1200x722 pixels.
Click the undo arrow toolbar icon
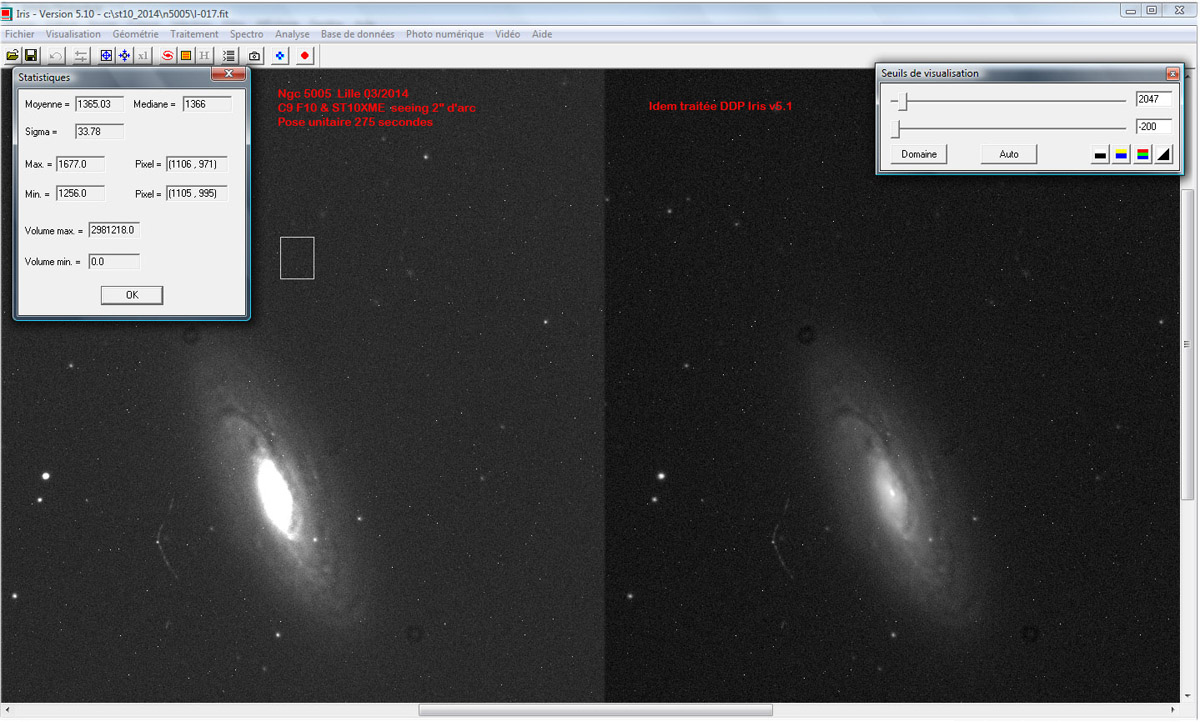pyautogui.click(x=56, y=55)
